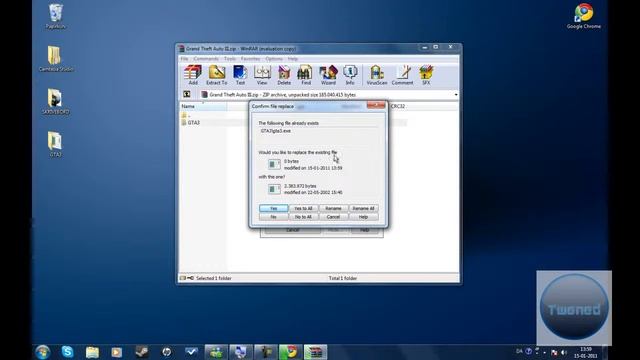This screenshot has width=640, height=360.
Task: Run VirusScan on the archive
Action: (376, 75)
